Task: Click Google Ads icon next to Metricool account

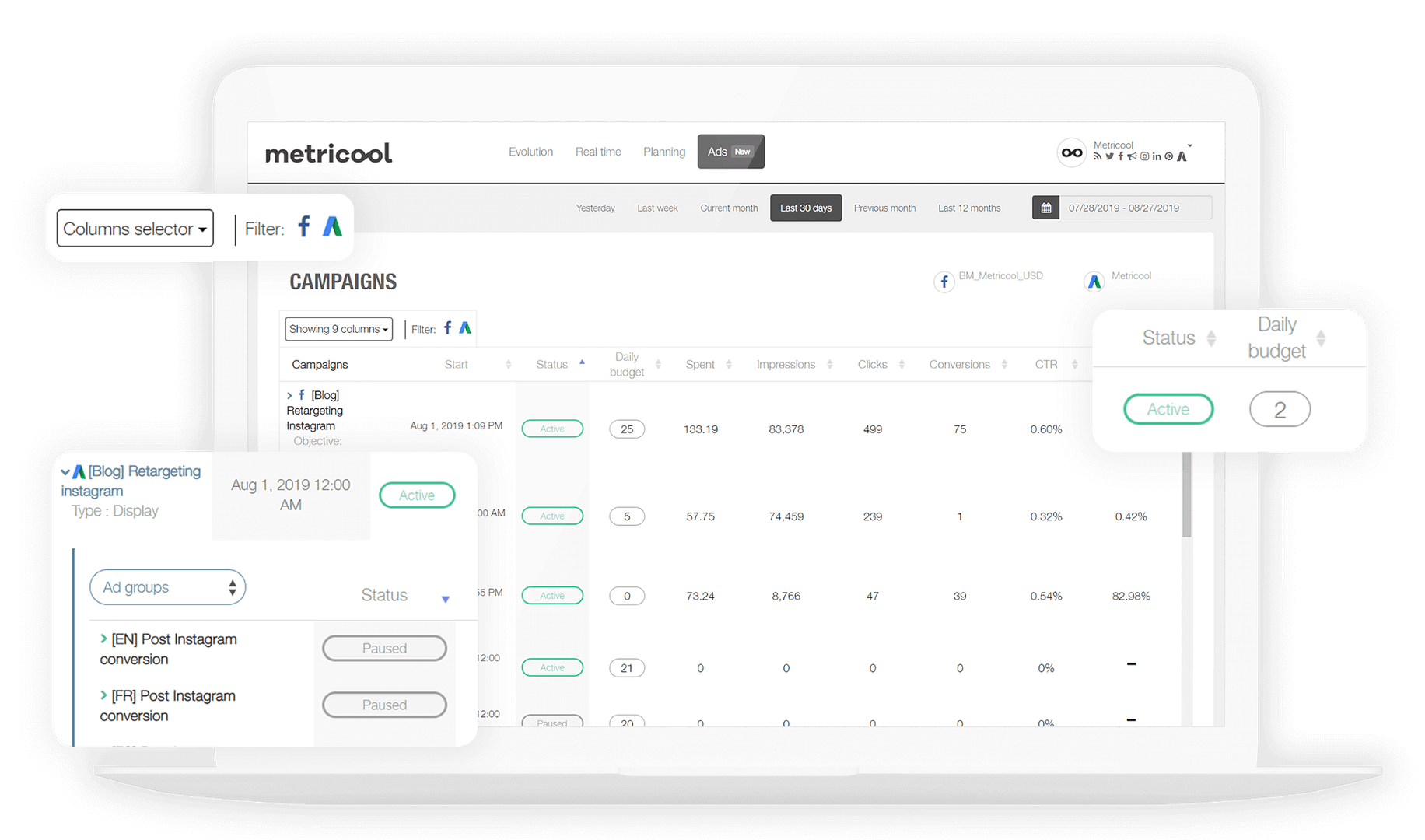Action: (x=1094, y=282)
